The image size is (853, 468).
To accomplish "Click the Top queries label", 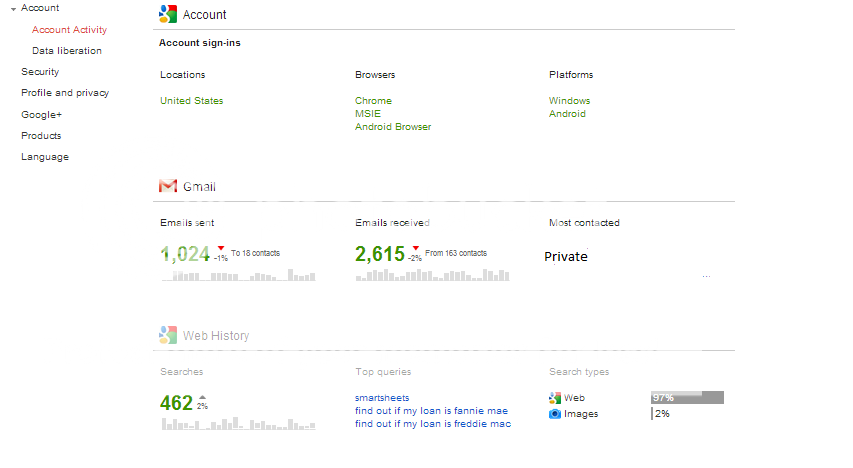I will point(383,372).
